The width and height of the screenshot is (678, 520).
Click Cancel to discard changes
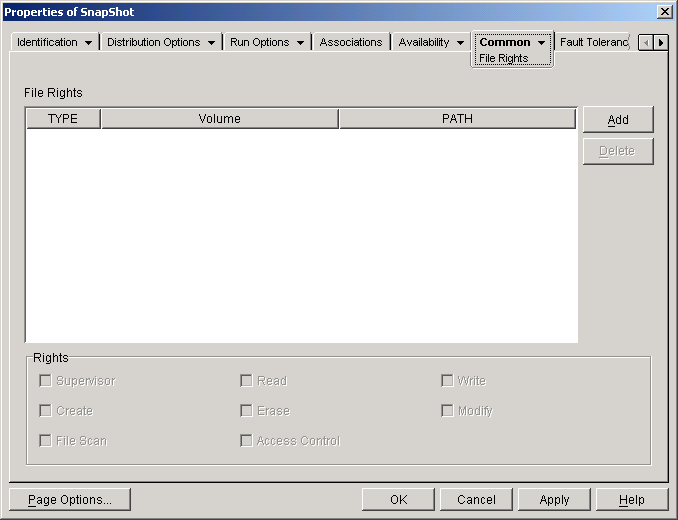[x=476, y=500]
